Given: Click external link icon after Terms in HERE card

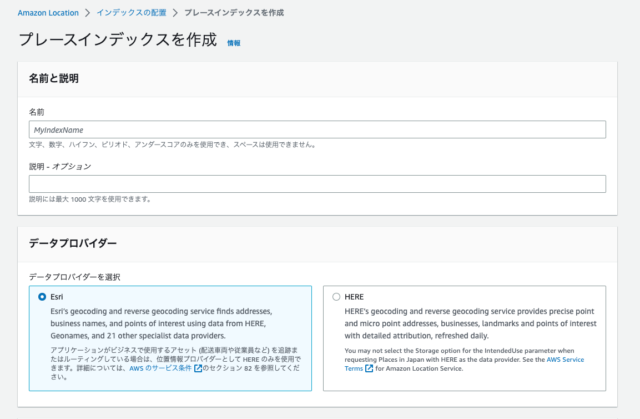Looking at the screenshot, I should tap(369, 368).
